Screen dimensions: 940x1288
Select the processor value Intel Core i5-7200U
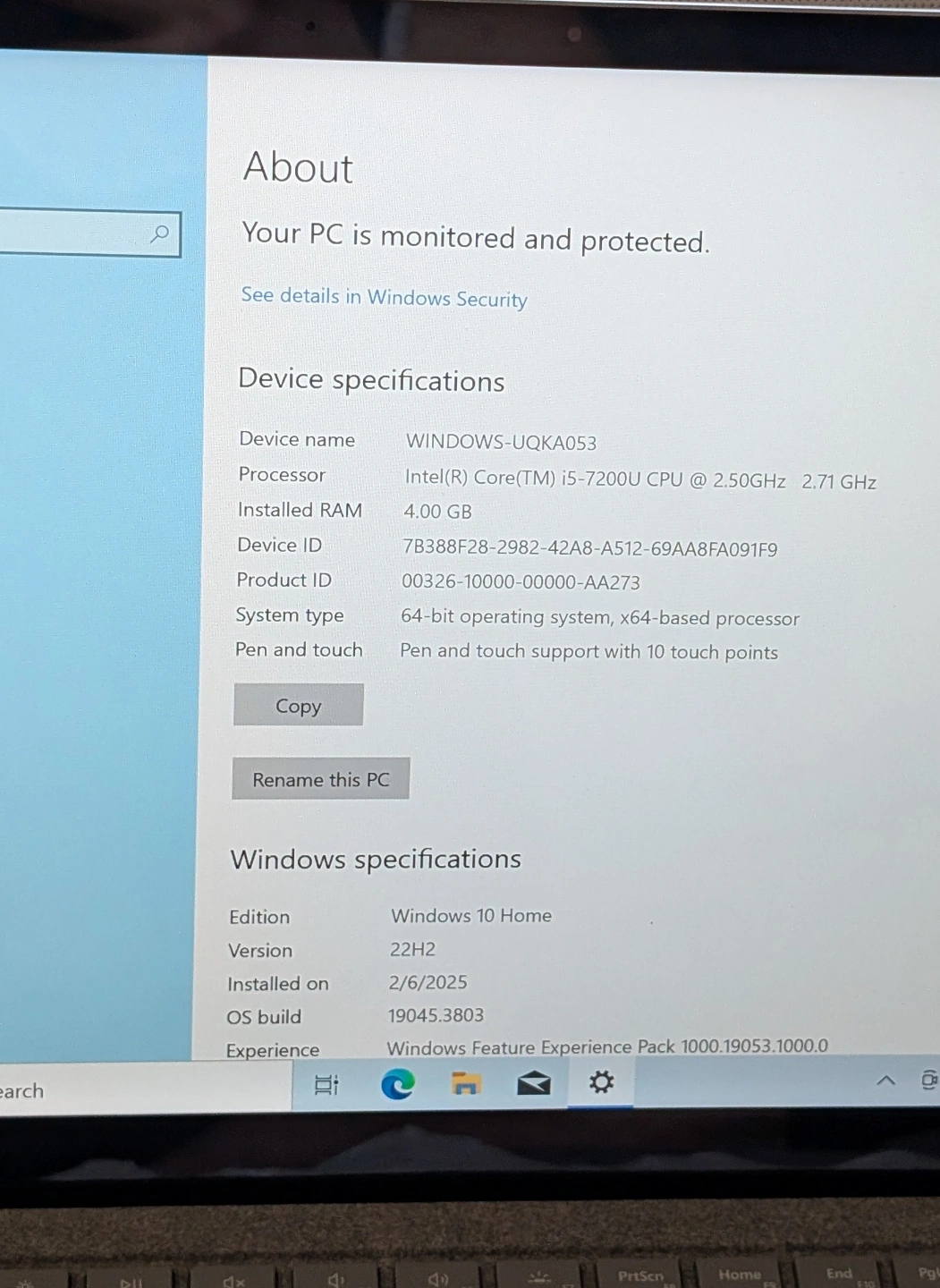[x=640, y=479]
